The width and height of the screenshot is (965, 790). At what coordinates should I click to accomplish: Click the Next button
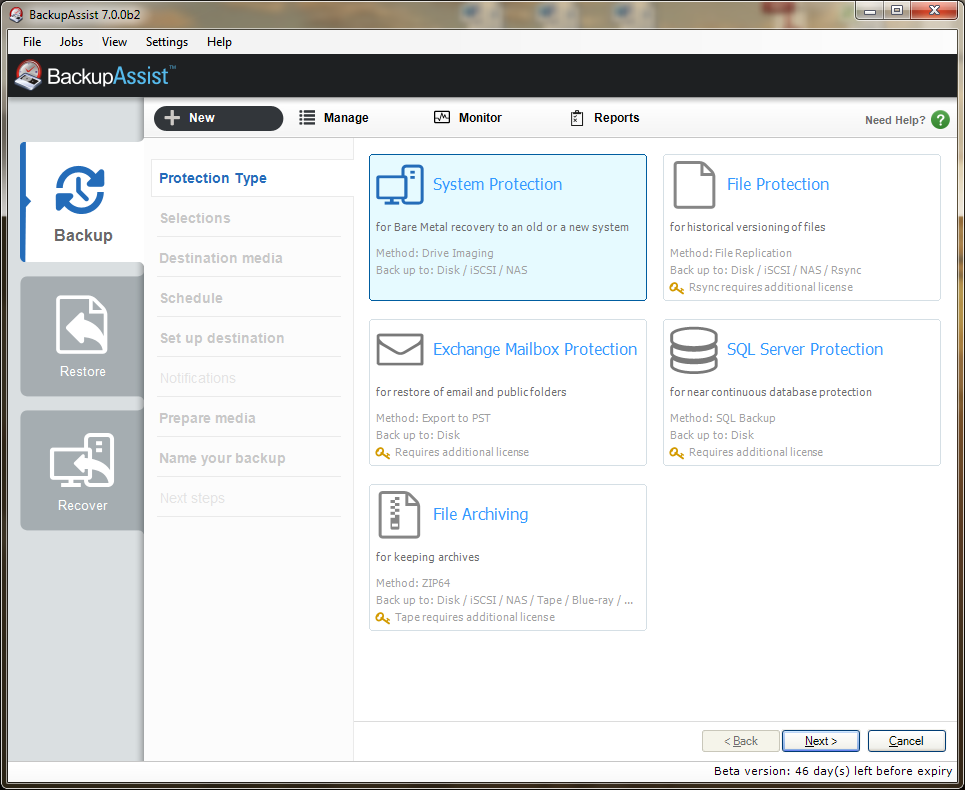pos(820,741)
